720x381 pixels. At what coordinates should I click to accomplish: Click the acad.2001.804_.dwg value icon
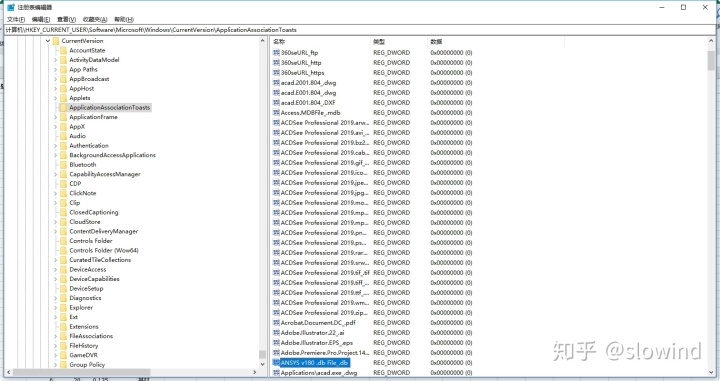pyautogui.click(x=276, y=83)
